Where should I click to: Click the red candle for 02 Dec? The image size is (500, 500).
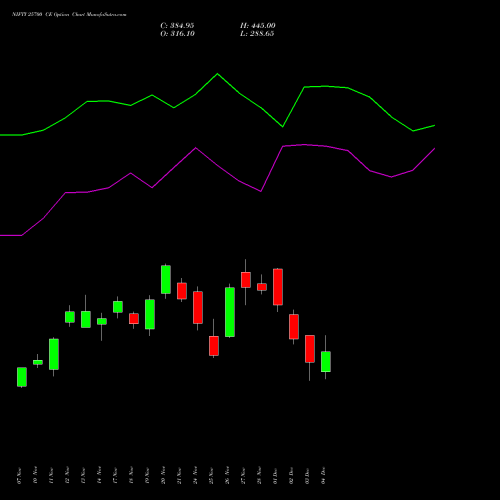(x=294, y=327)
